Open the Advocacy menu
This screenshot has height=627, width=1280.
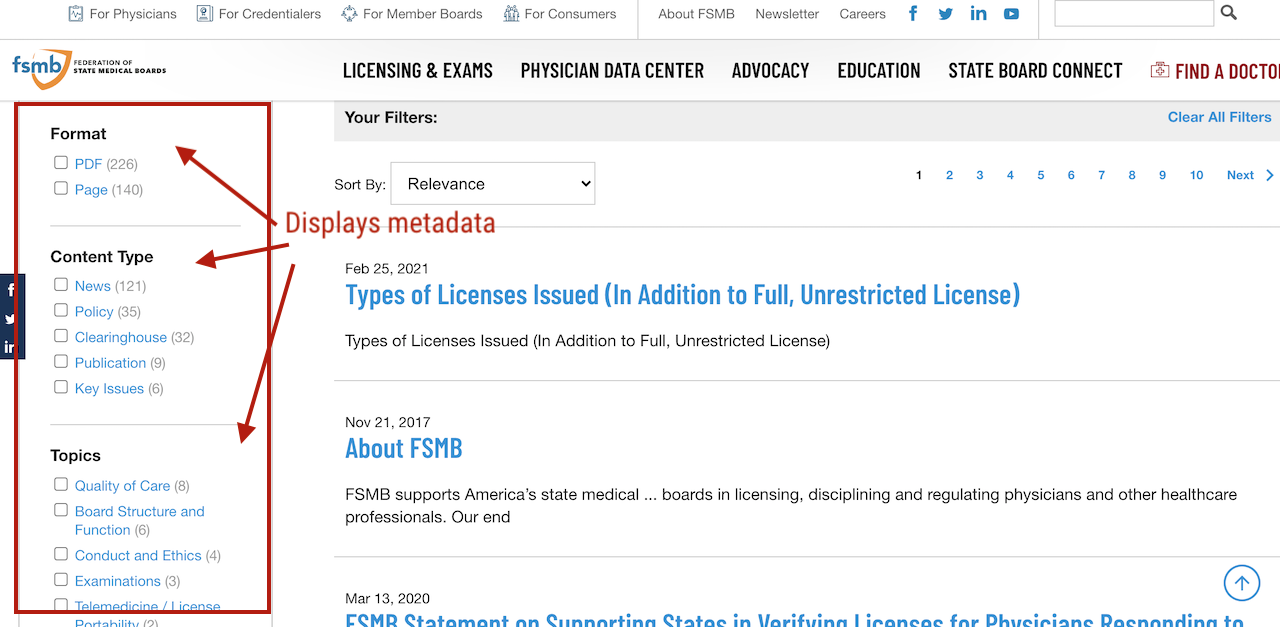tap(770, 71)
